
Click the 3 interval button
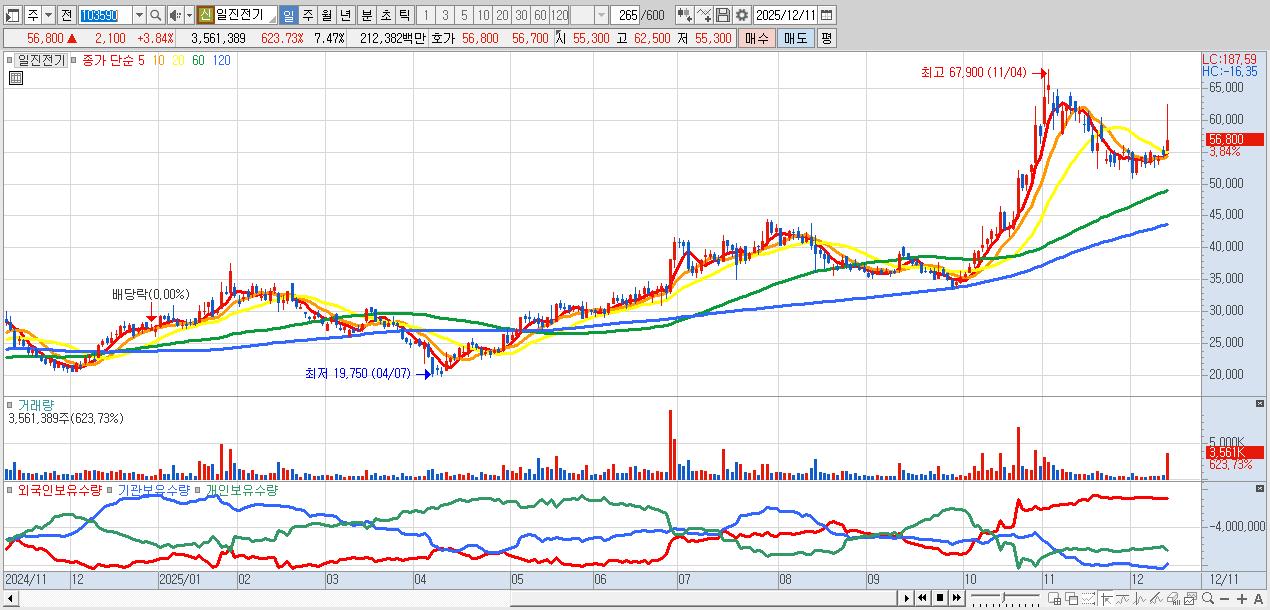[x=444, y=15]
